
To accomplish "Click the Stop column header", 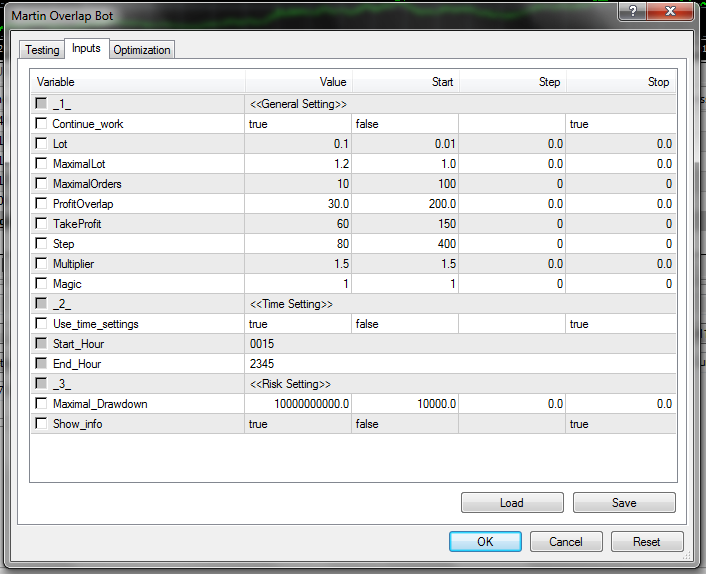I will pos(621,81).
